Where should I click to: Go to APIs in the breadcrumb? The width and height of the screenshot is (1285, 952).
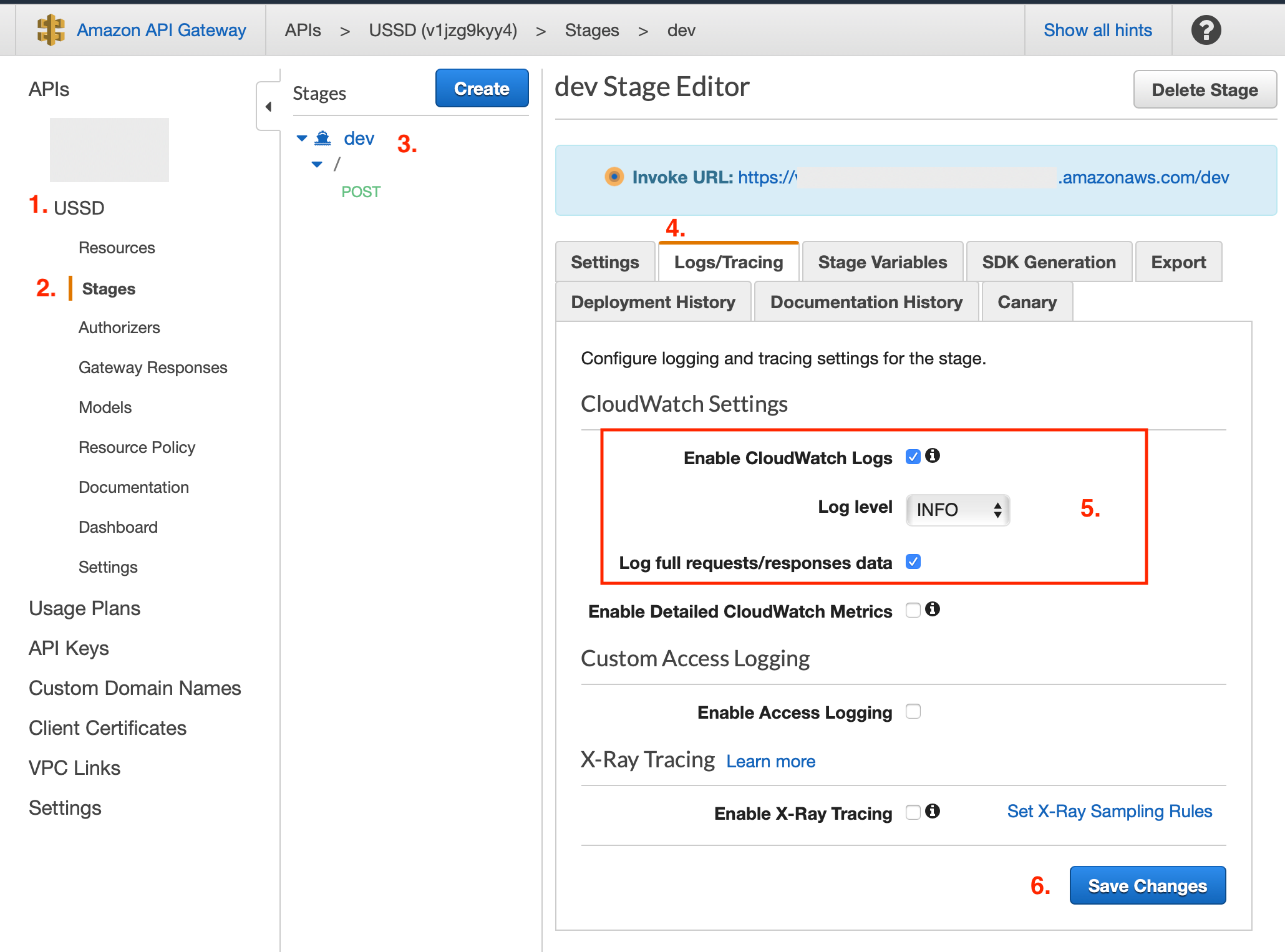tap(303, 30)
